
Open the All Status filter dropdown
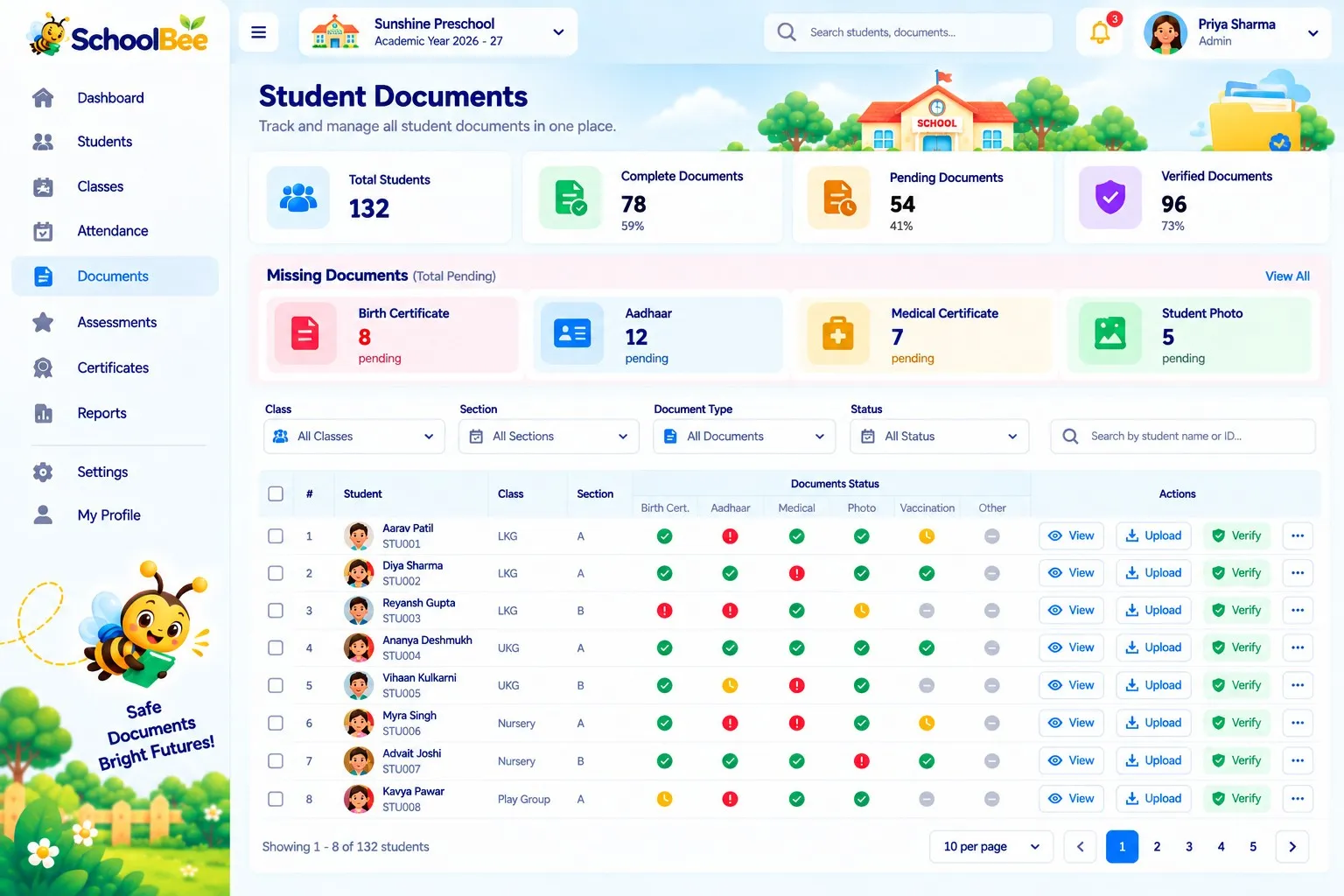pos(939,436)
